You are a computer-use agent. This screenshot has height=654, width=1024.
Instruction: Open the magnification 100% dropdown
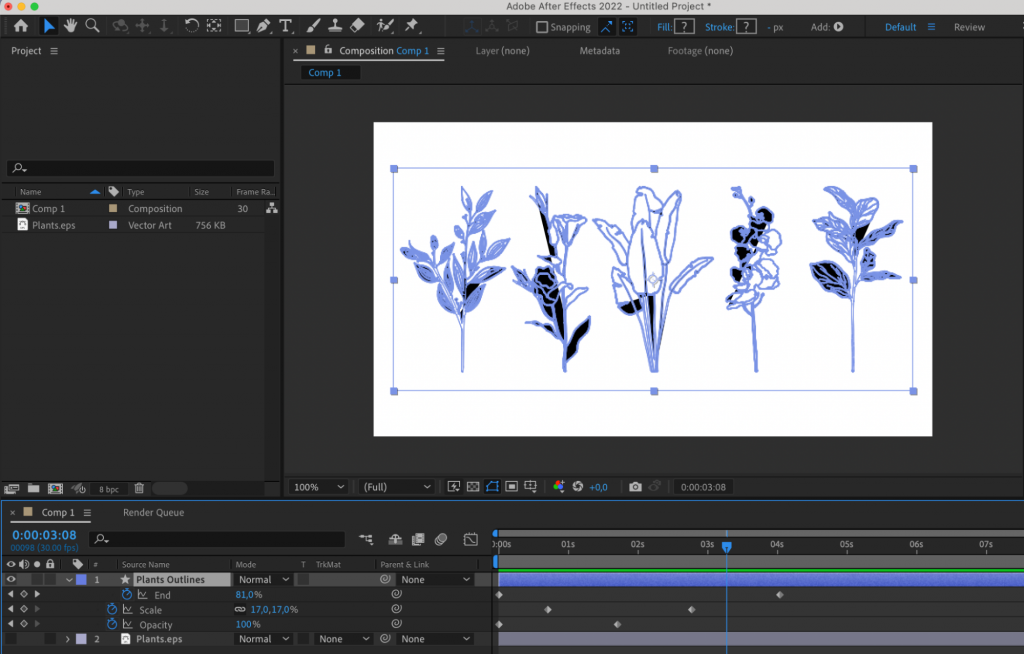(317, 487)
